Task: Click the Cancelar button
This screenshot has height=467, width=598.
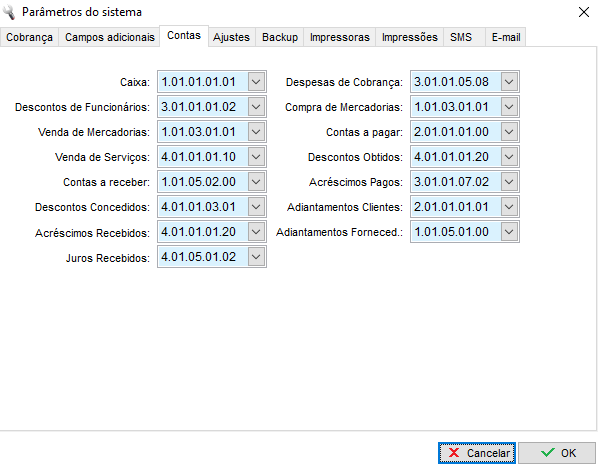Action: coord(477,453)
